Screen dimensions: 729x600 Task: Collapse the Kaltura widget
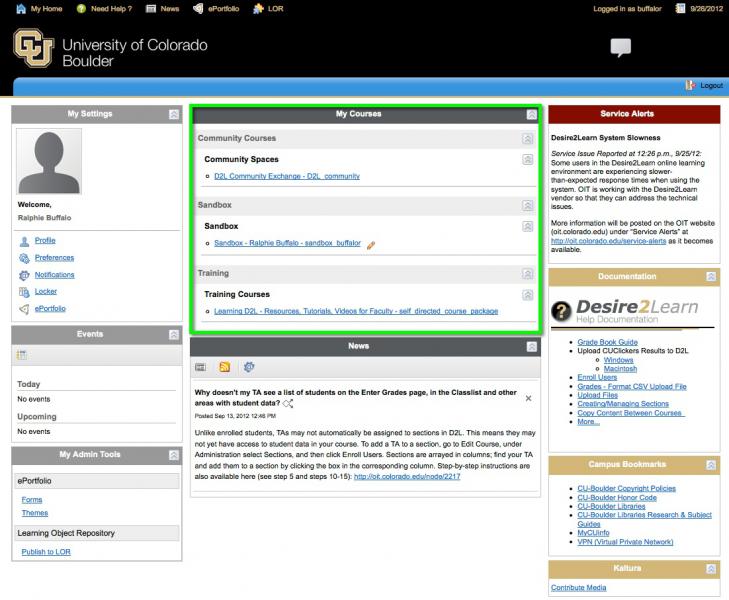[711, 569]
